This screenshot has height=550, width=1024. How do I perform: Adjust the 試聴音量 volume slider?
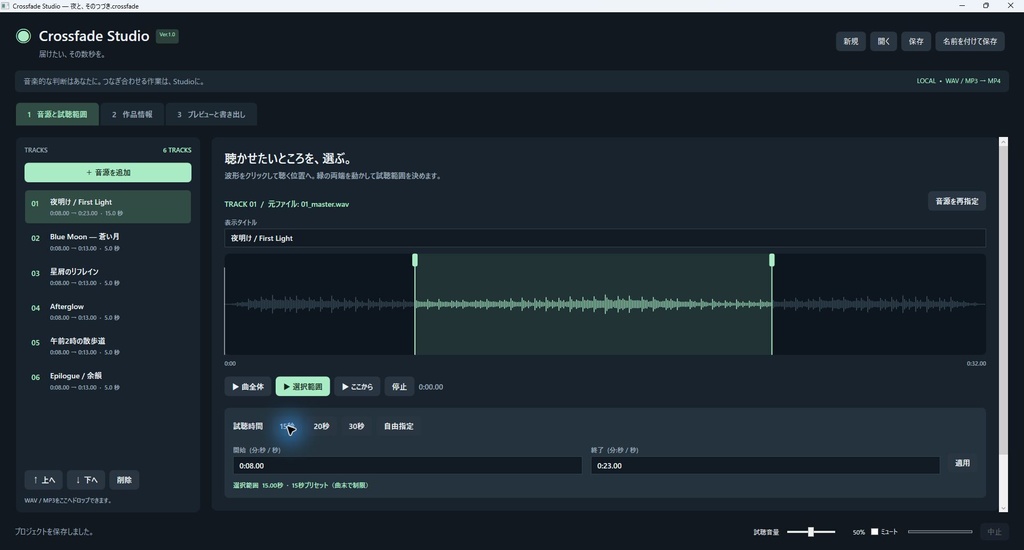(x=811, y=532)
